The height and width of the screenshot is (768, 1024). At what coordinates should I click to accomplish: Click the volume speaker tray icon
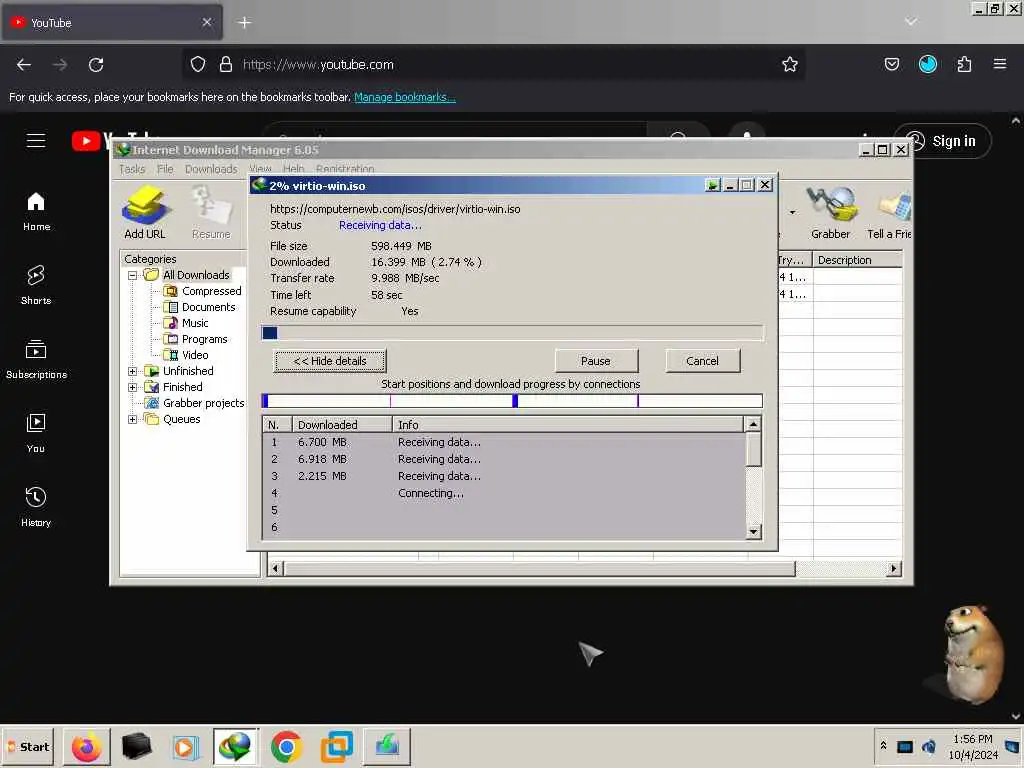point(929,746)
